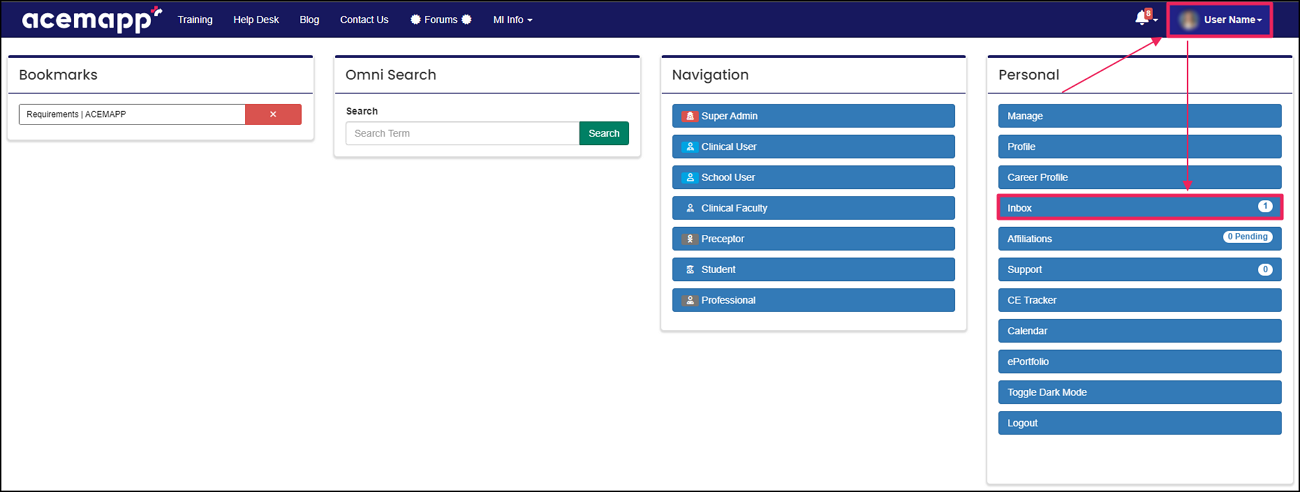Click the gear icon left of Forums
This screenshot has width=1300, height=492.
(x=416, y=19)
